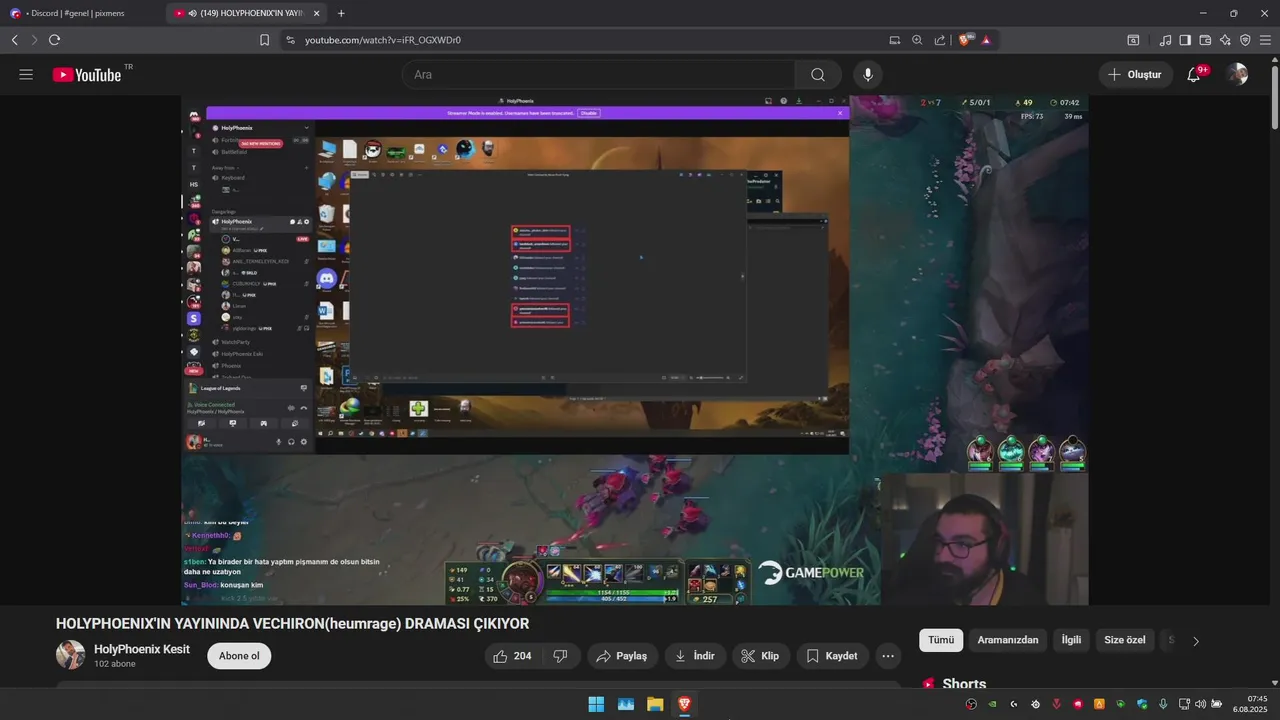The image size is (1280, 720).
Task: Open Windows Start menu
Action: tap(596, 704)
